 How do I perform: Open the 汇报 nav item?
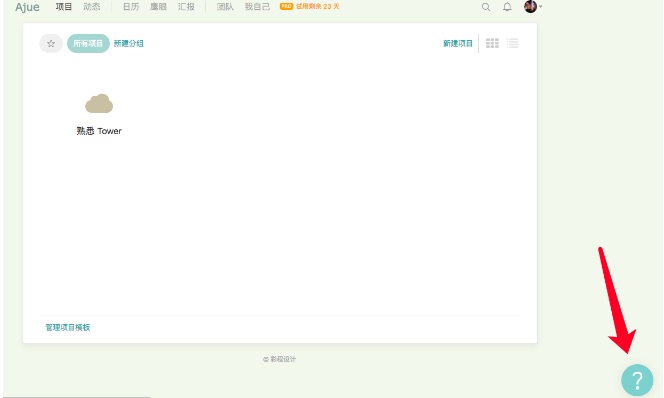coord(186,7)
